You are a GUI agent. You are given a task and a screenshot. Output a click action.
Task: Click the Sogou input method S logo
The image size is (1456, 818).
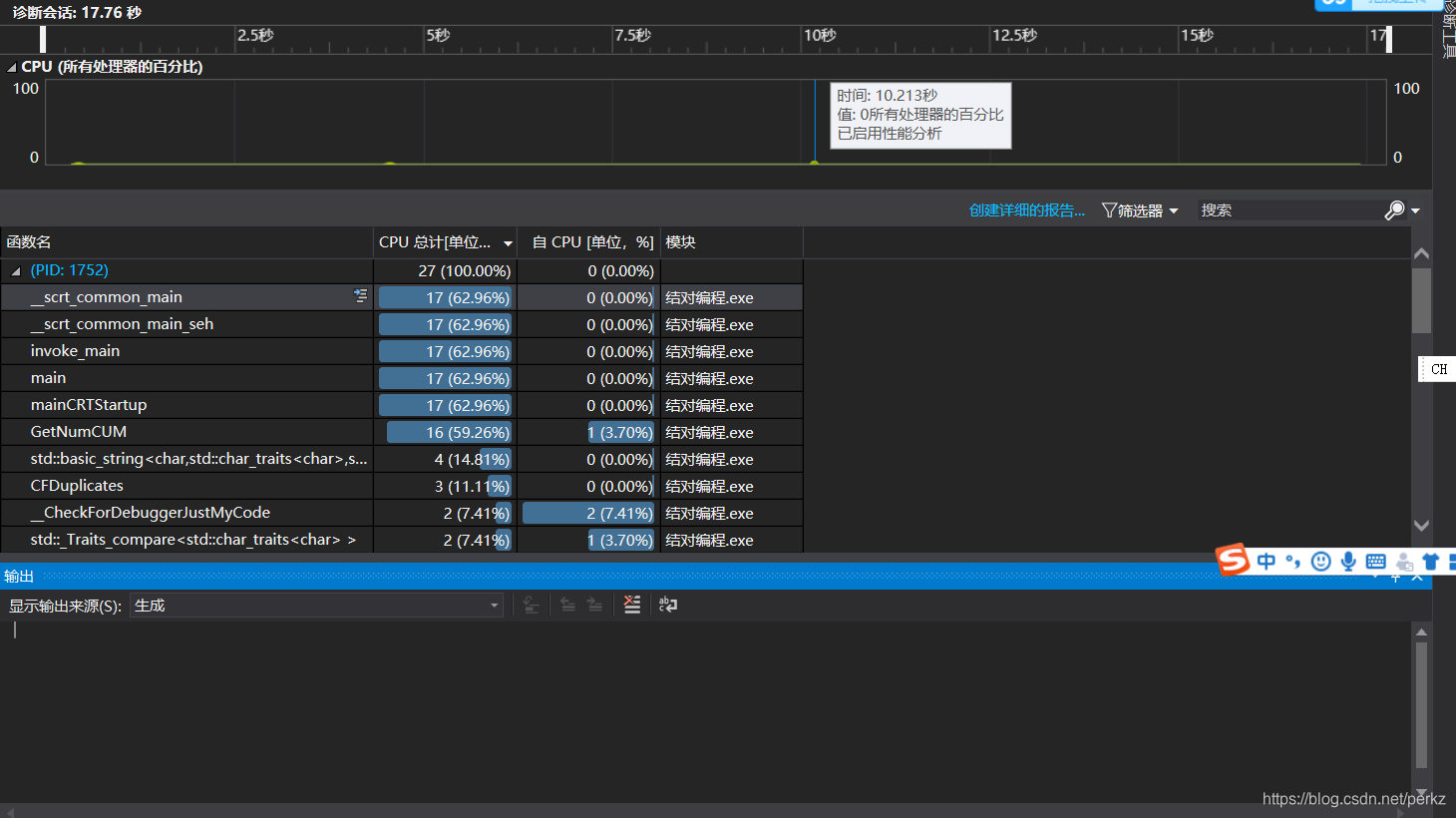(1233, 560)
